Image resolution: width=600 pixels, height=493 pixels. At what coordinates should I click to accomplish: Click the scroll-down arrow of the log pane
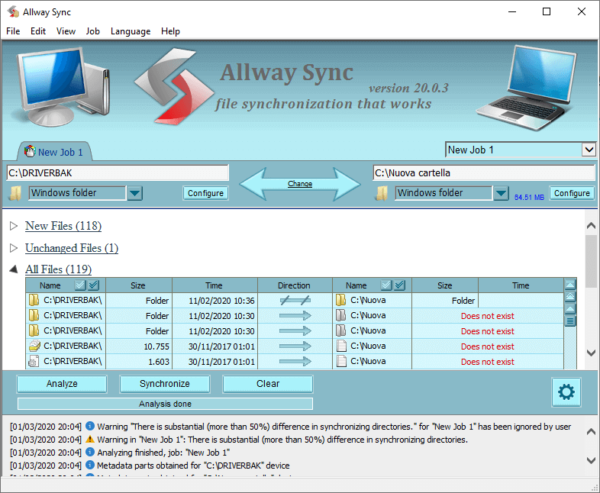coord(591,460)
